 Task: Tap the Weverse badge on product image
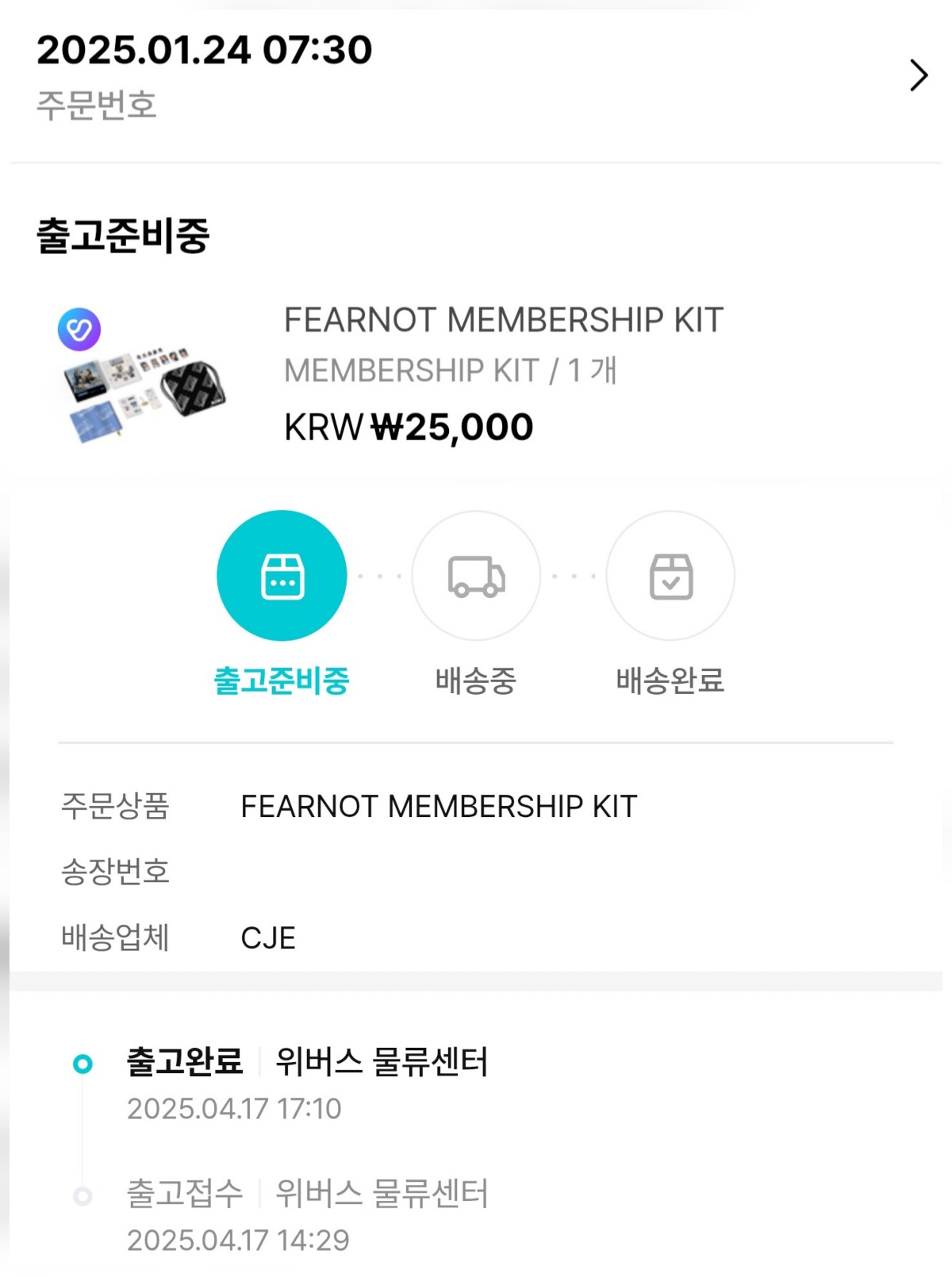click(79, 329)
